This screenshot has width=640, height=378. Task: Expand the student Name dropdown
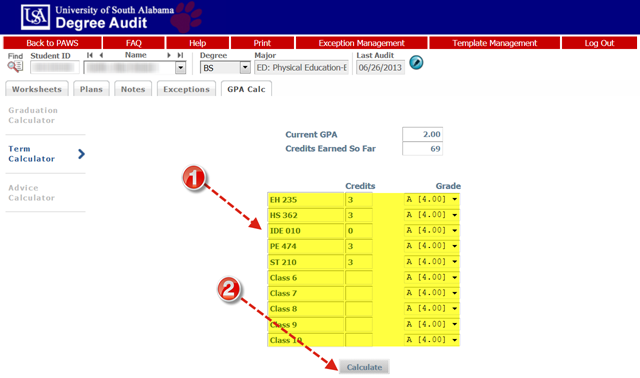point(180,68)
